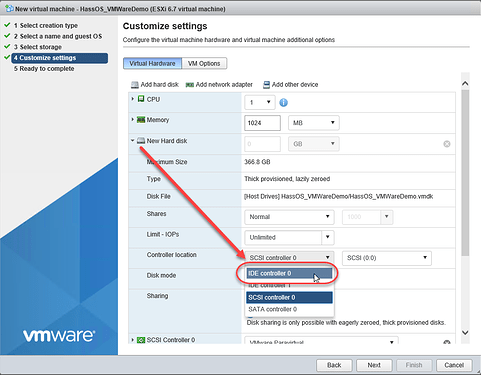Click the VM icon in title bar
The width and height of the screenshot is (481, 375).
9,9
